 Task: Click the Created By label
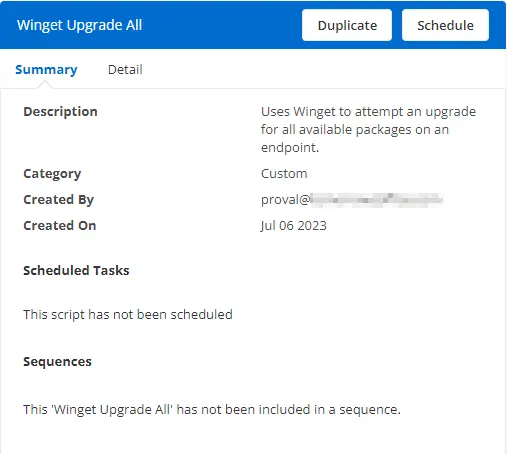click(59, 200)
